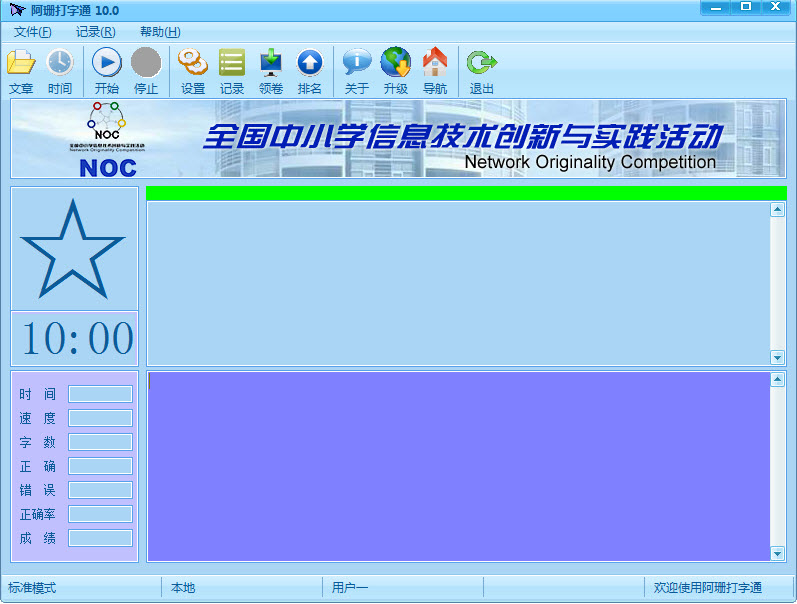Click the article display text area
The height and width of the screenshot is (604, 797).
point(458,283)
